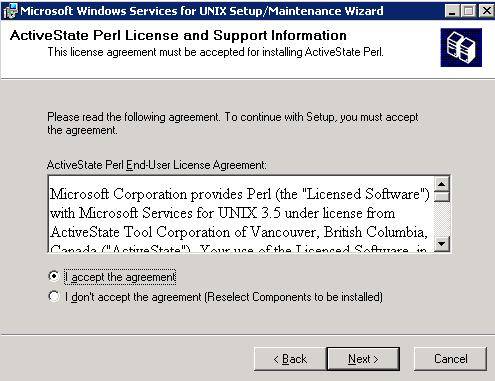Minimize the Setup/Maintenance Wizard window
The width and height of the screenshot is (495, 381).
point(452,11)
